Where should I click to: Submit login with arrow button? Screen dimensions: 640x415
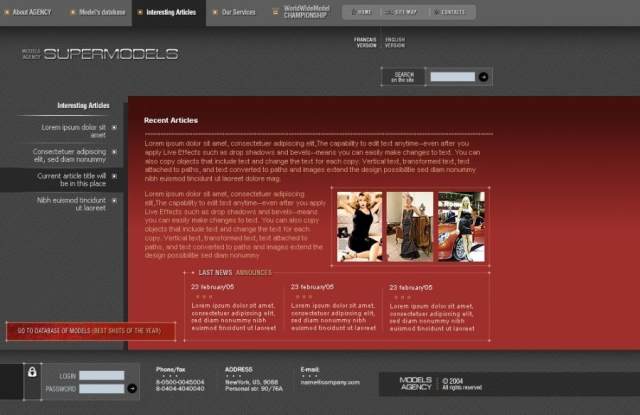(132, 388)
